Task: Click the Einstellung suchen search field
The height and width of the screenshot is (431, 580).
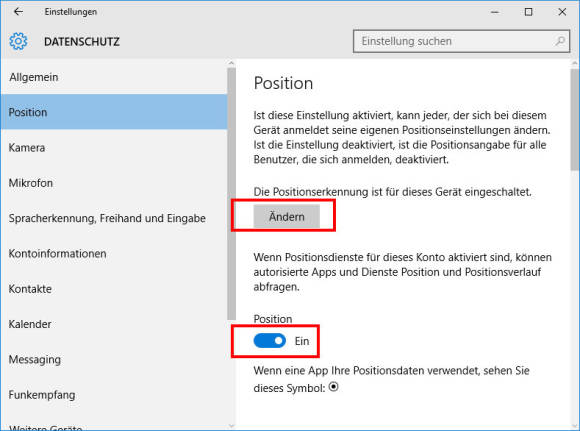Action: point(461,41)
